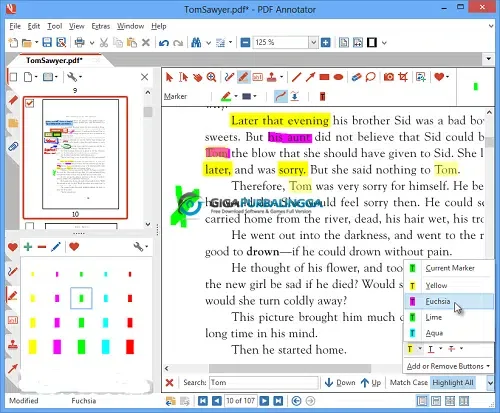The image size is (500, 413).
Task: Open the Tool menu
Action: click(x=55, y=26)
